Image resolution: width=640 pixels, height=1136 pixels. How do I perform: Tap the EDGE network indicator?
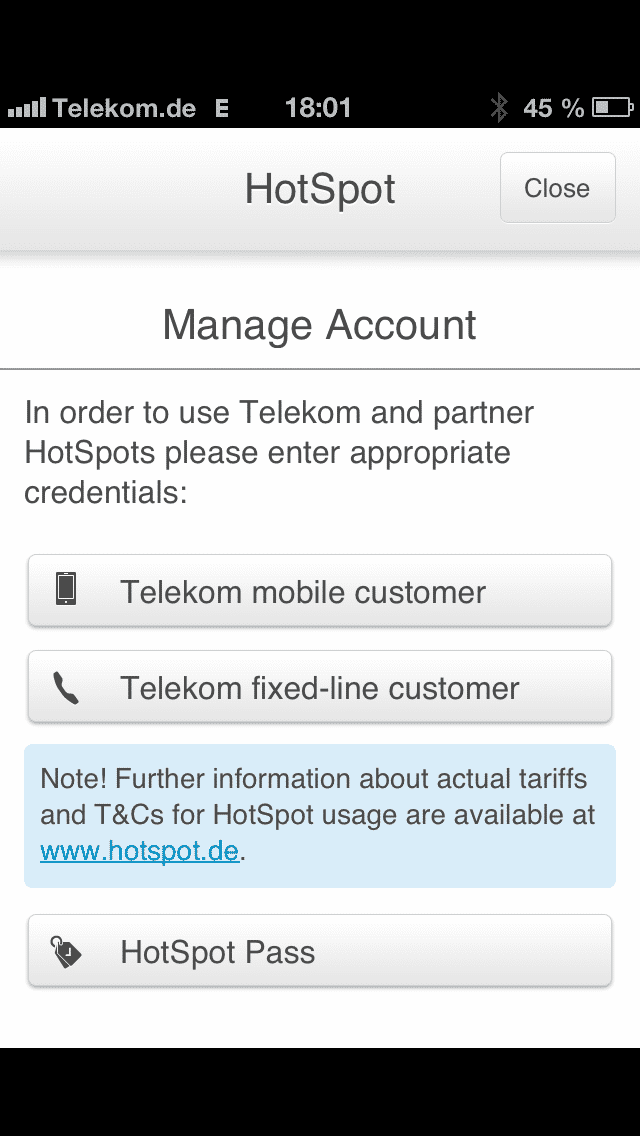coord(223,108)
